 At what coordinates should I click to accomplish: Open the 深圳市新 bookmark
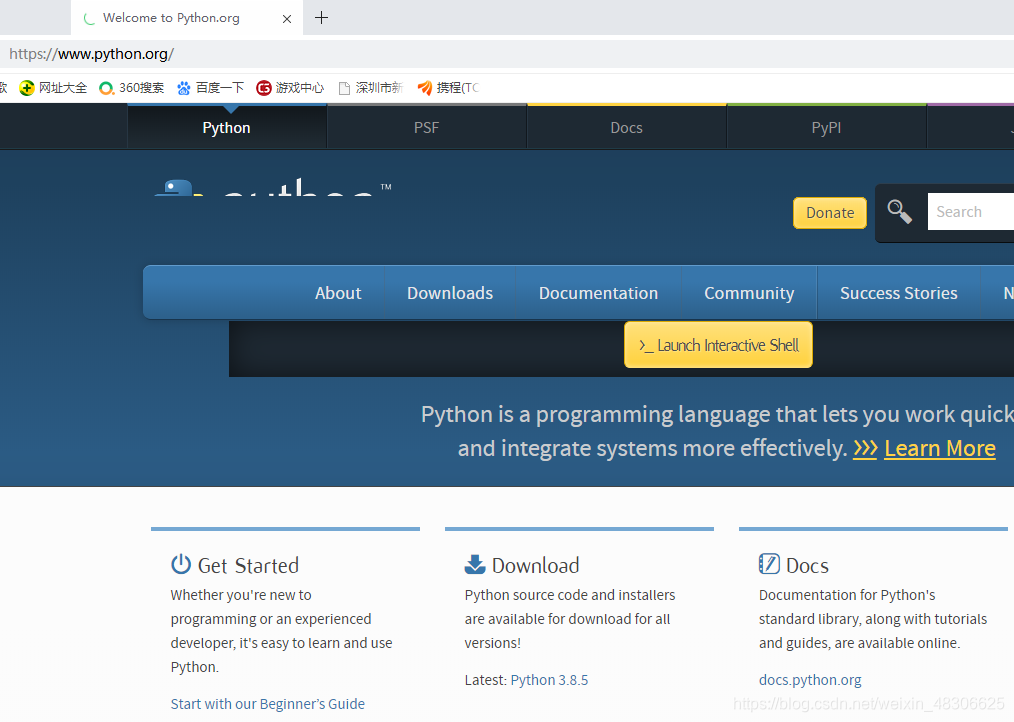point(371,88)
